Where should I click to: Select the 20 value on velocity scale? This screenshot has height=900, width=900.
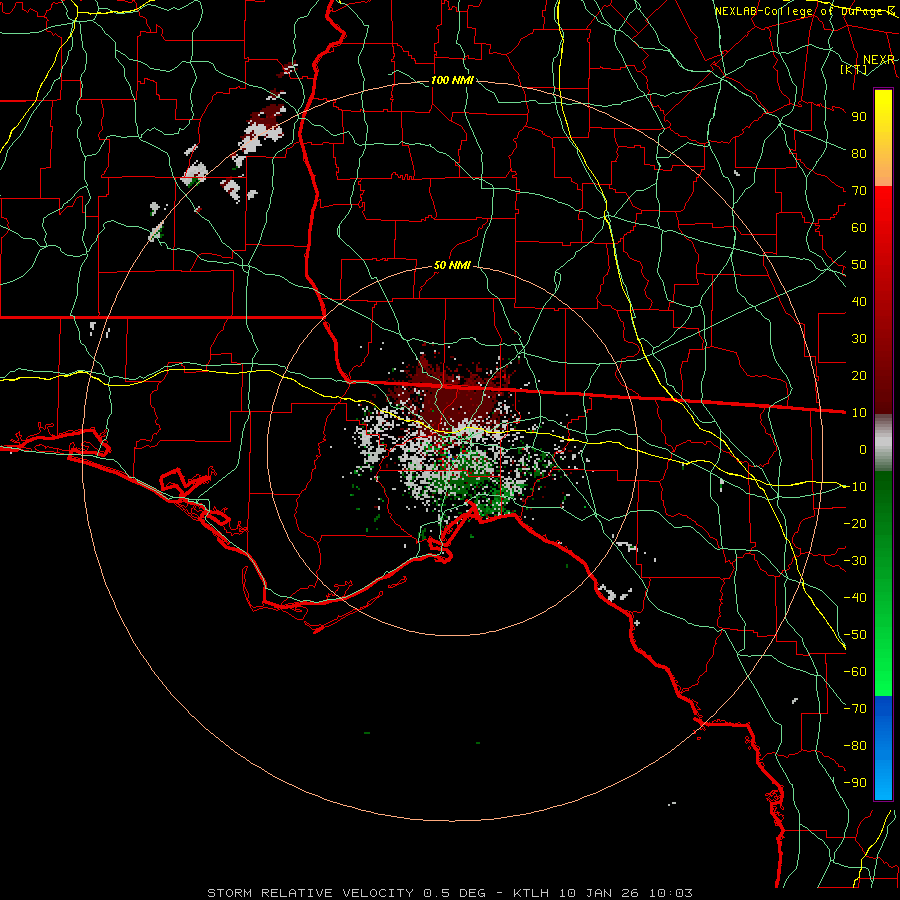859,375
